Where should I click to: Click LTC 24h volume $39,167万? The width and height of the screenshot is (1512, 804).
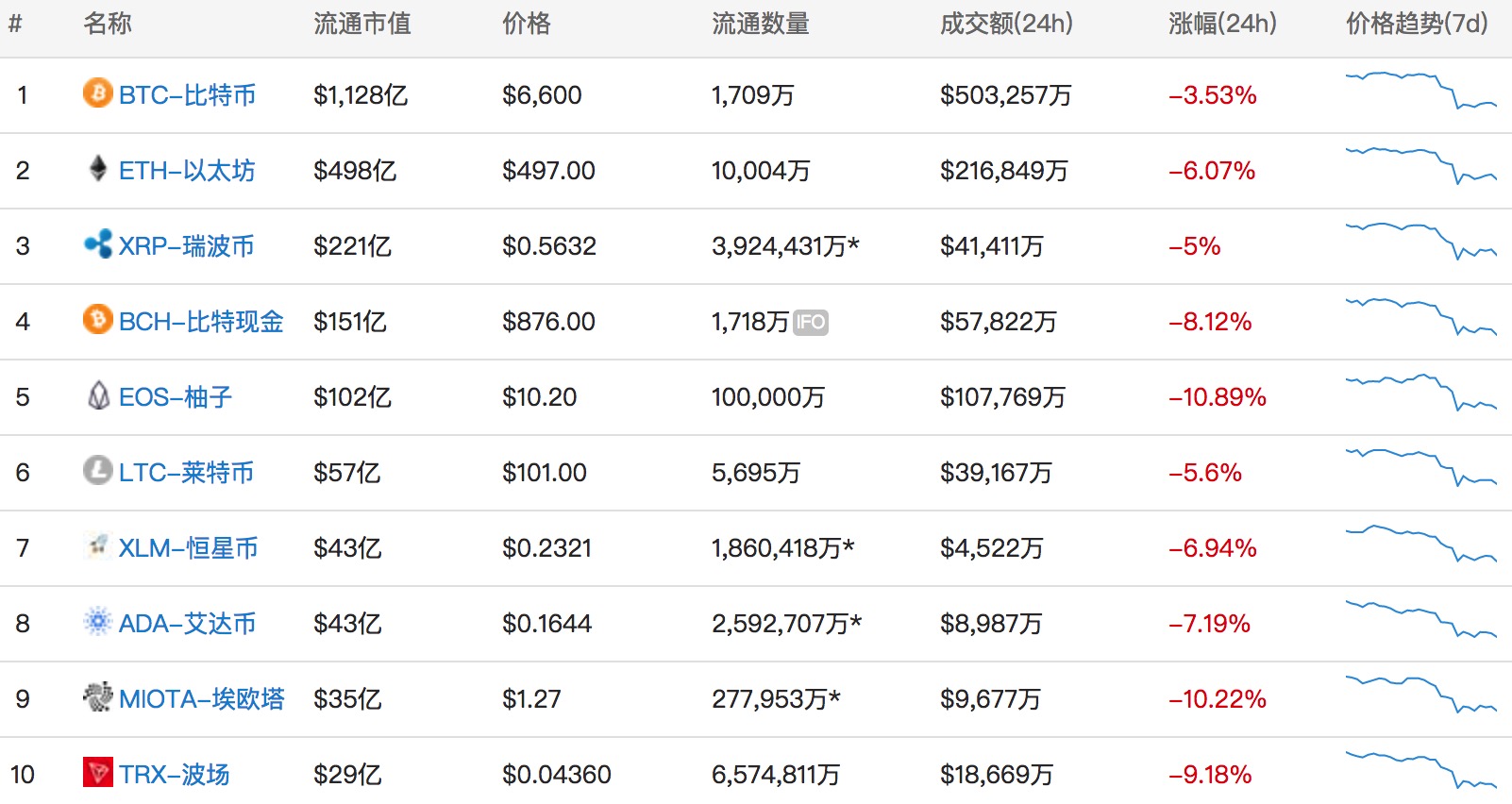point(996,473)
